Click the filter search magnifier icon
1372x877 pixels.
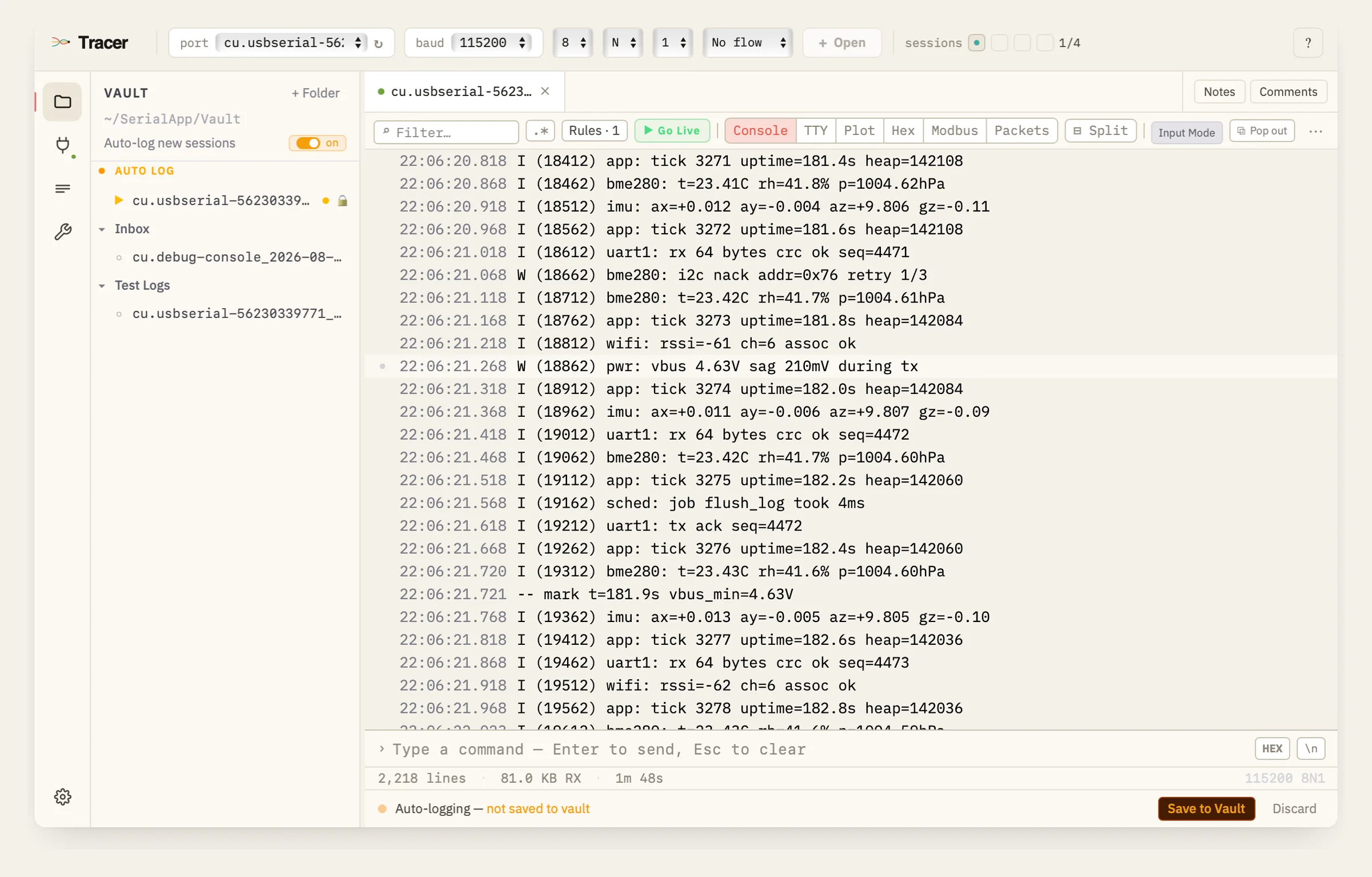click(x=386, y=132)
